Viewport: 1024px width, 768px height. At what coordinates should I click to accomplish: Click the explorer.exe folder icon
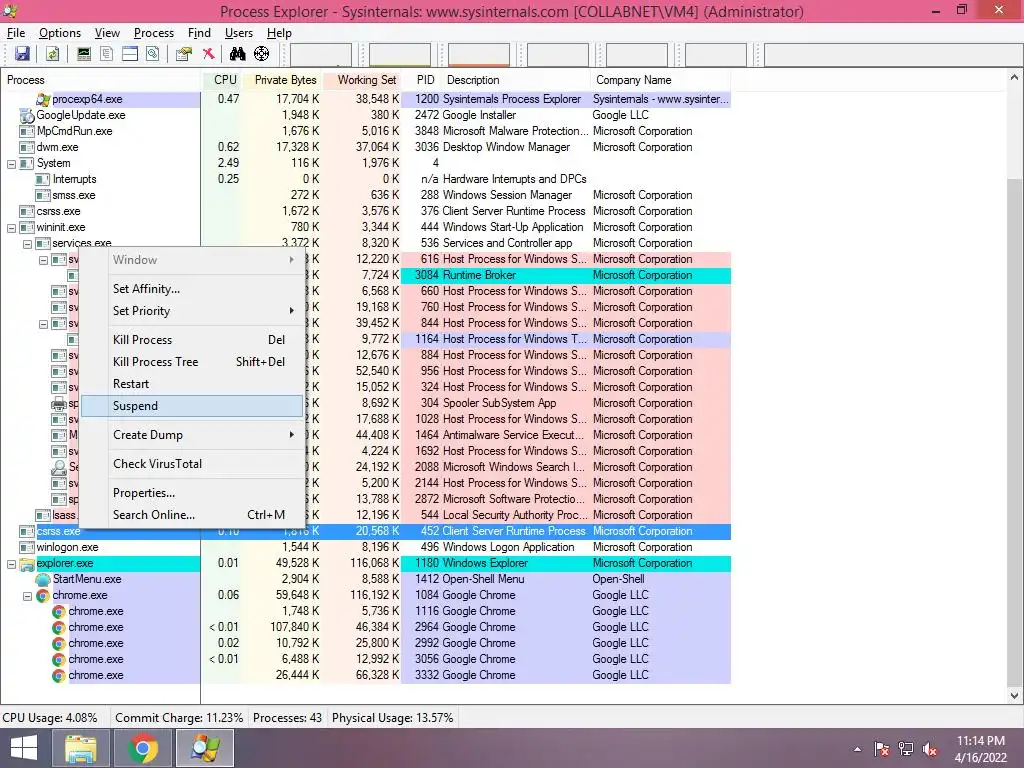coord(27,564)
